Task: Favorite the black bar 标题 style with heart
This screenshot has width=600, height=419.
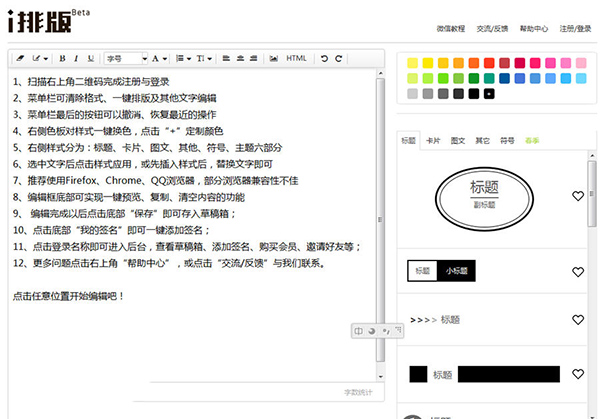Action: point(578,374)
